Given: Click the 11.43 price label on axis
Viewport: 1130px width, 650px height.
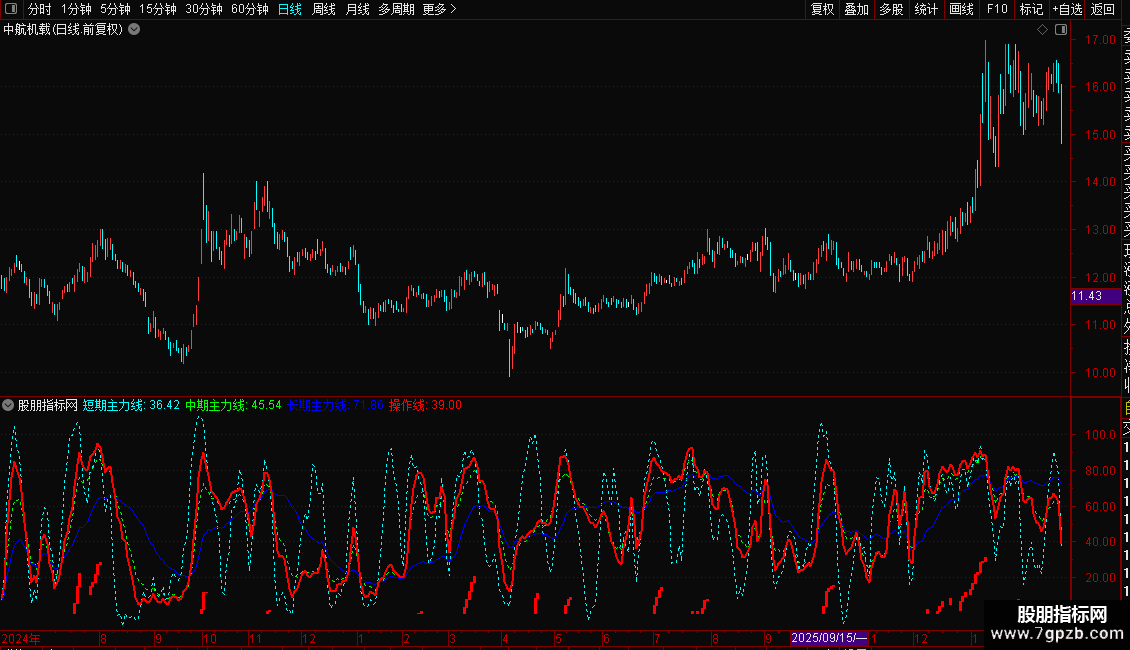Looking at the screenshot, I should pyautogui.click(x=1087, y=296).
